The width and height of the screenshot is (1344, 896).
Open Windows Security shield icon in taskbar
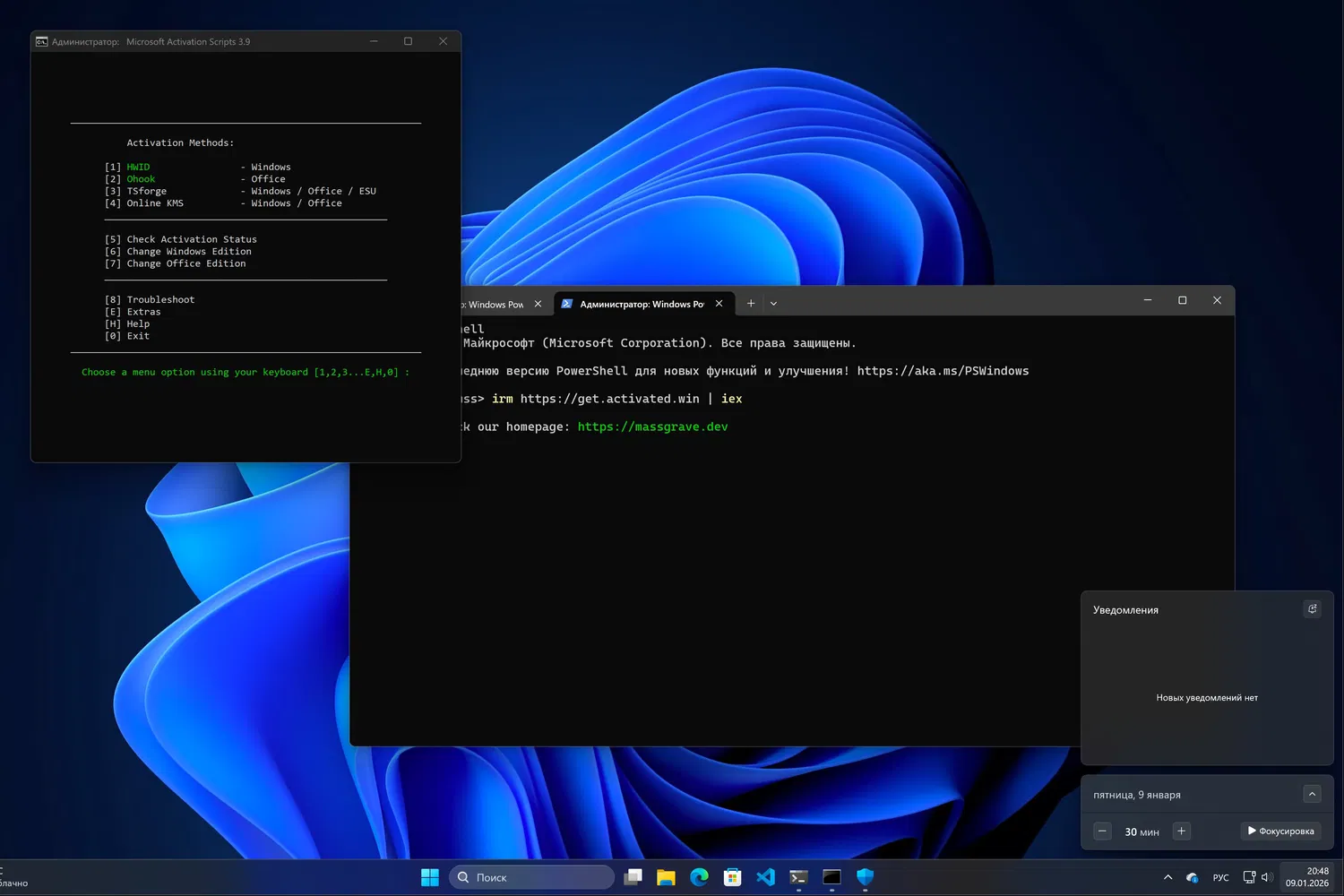point(865,877)
